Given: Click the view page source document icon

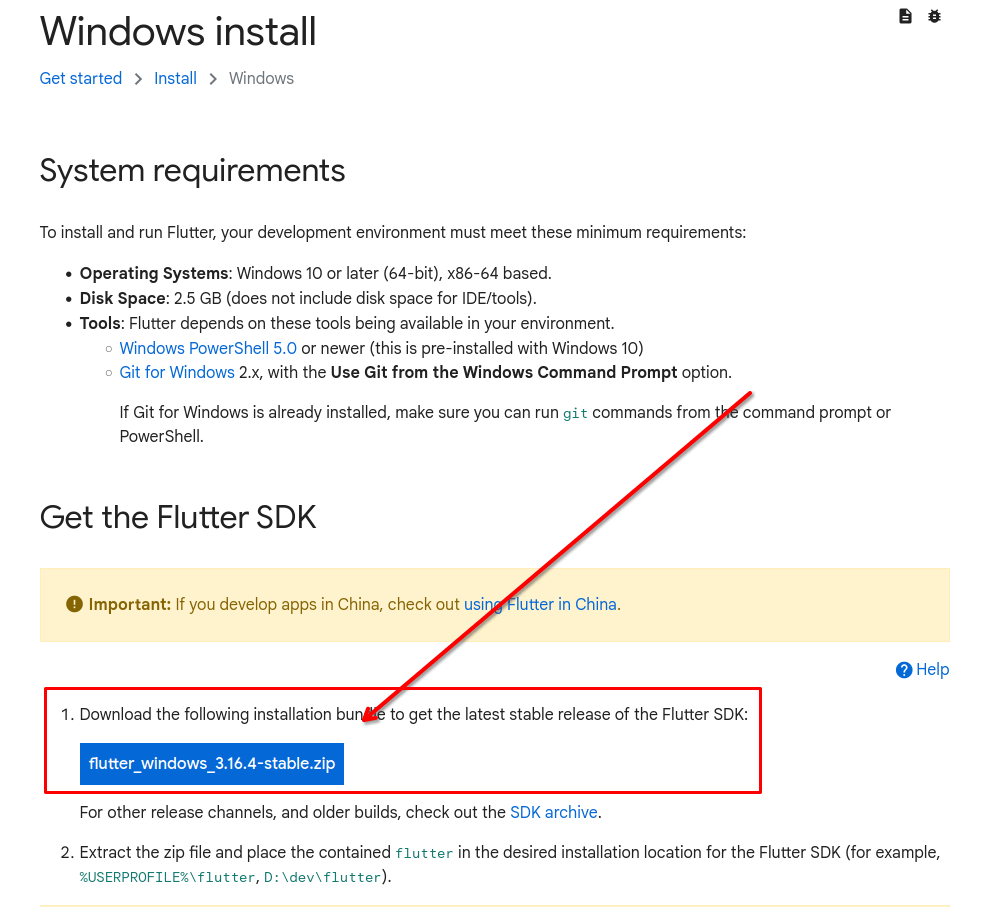Looking at the screenshot, I should 905,16.
